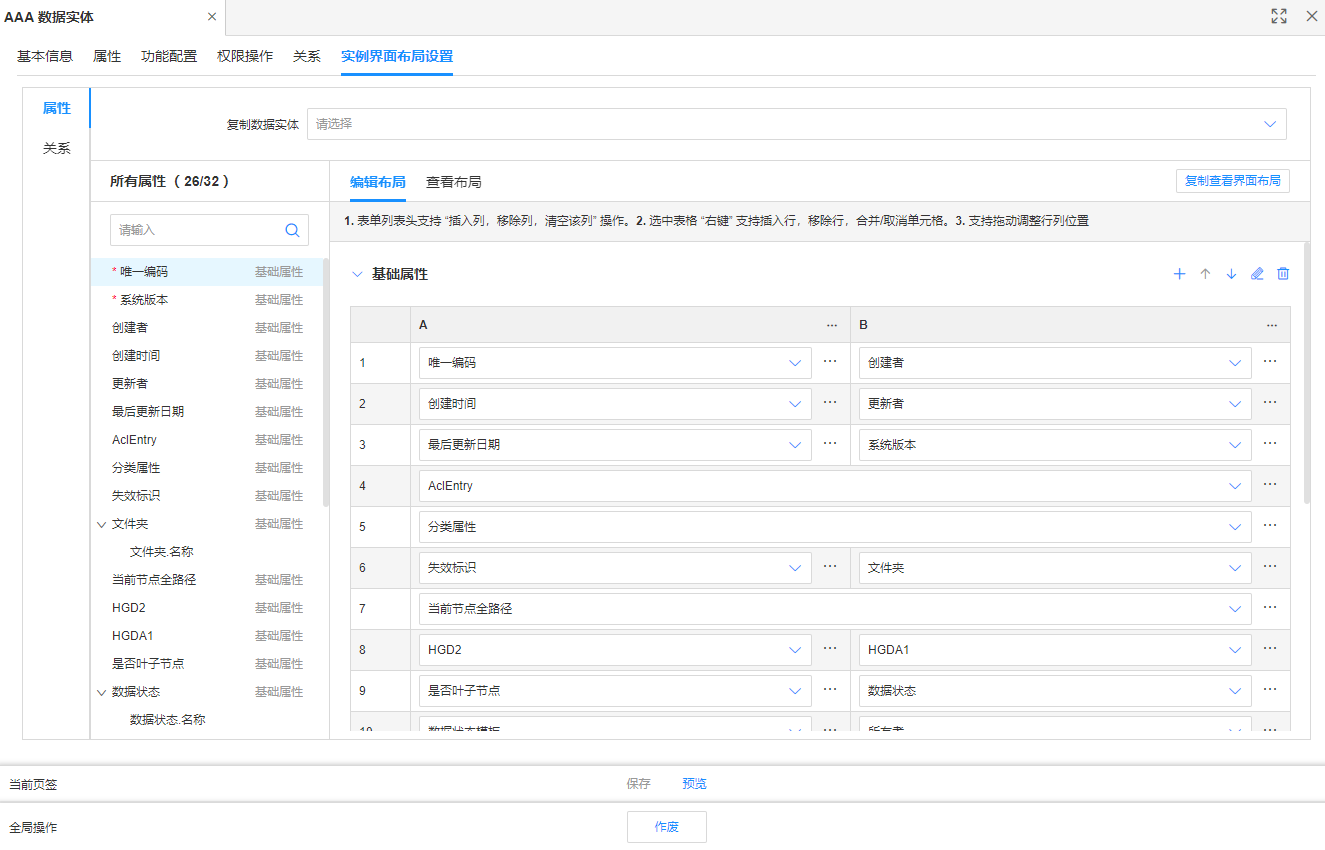This screenshot has height=850, width=1325.
Task: Close the AAA 数据实体 tab
Action: click(211, 17)
